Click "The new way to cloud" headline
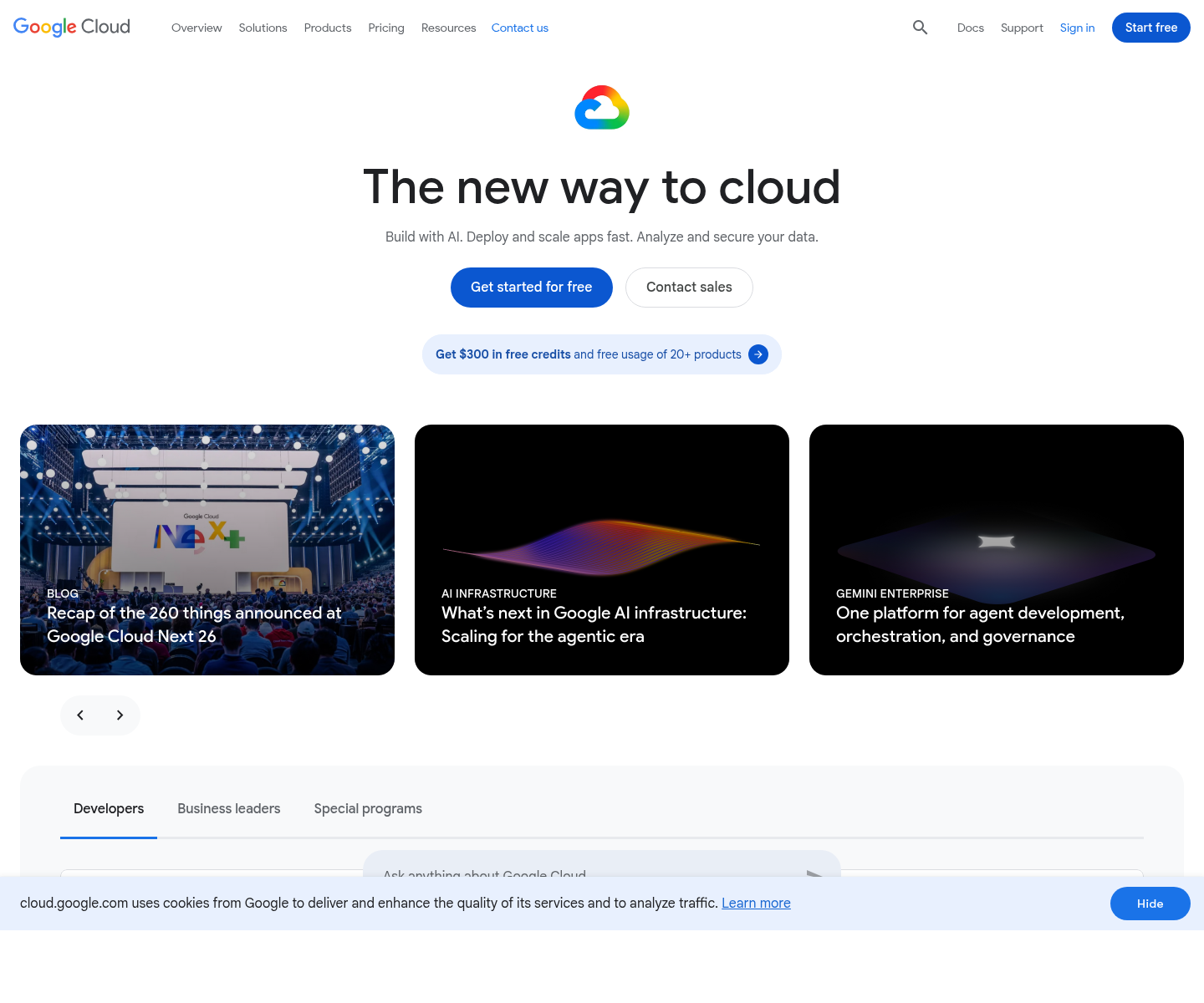The width and height of the screenshot is (1204, 1003). click(602, 187)
